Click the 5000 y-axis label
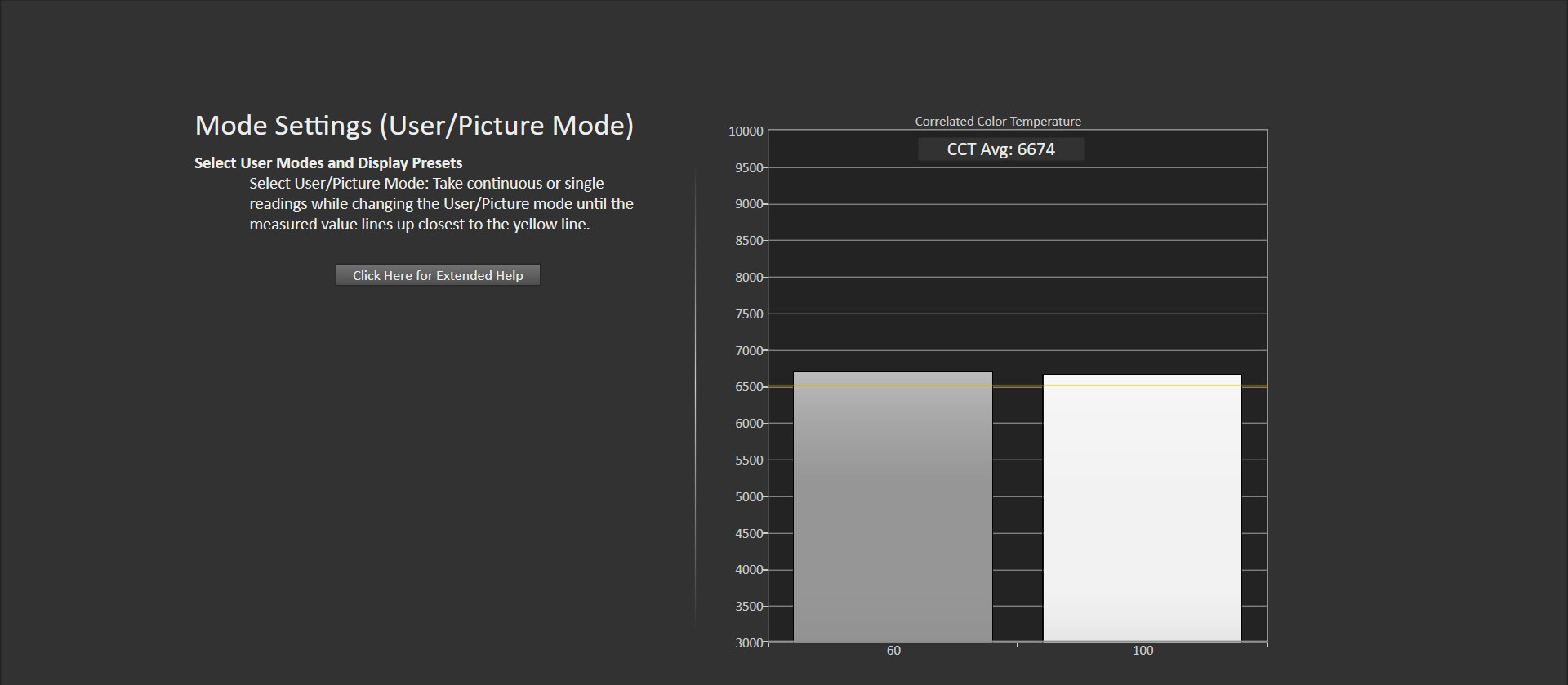The width and height of the screenshot is (1568, 685). click(x=749, y=497)
